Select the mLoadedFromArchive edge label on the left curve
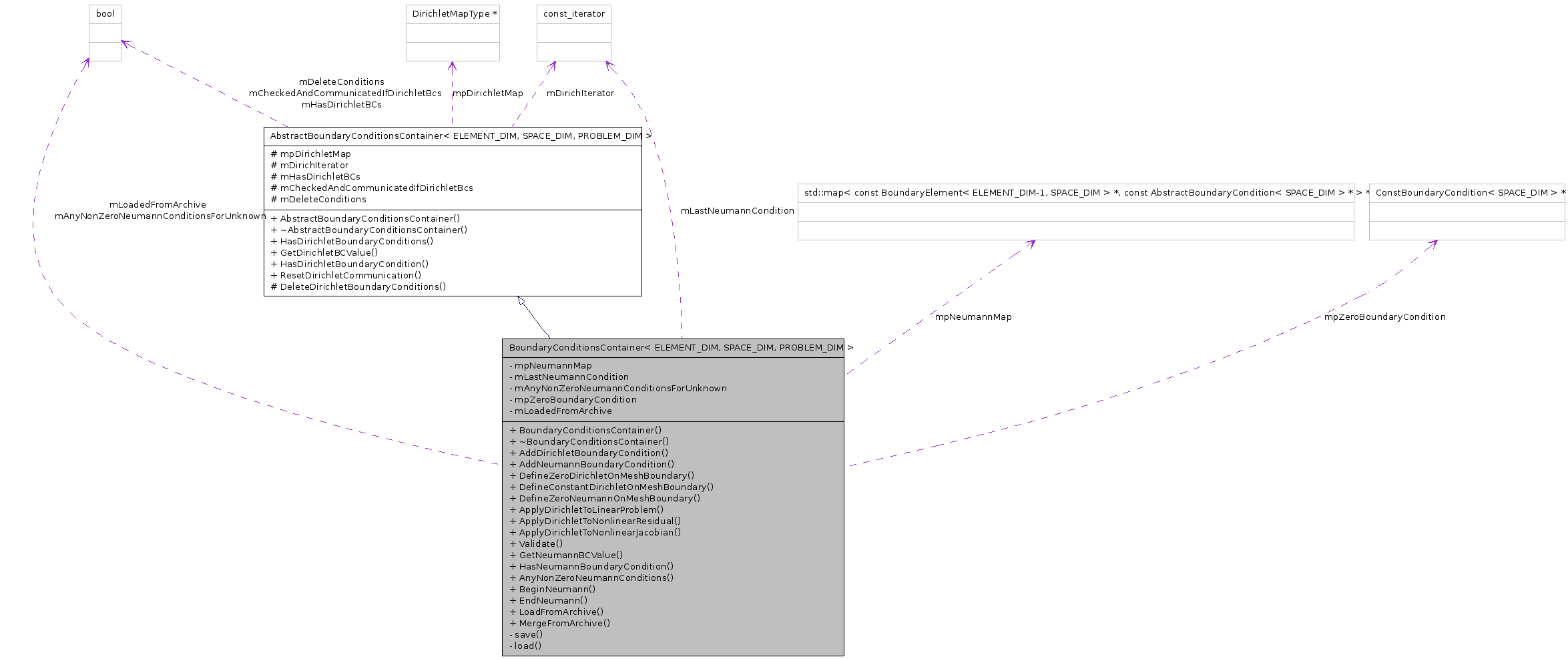 158,205
